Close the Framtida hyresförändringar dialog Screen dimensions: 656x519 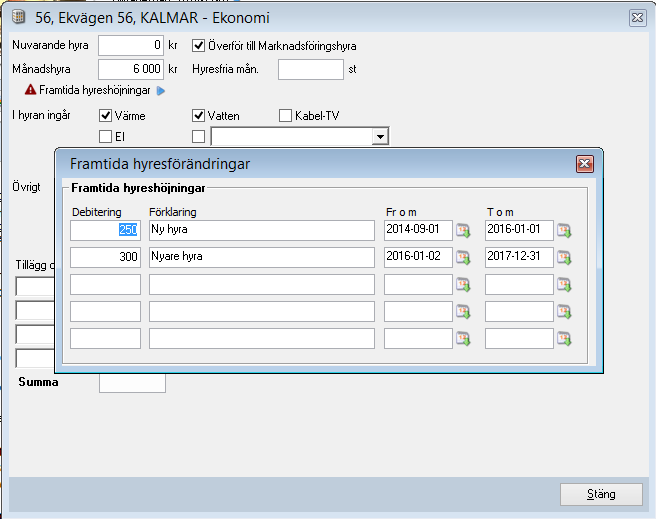[x=585, y=164]
